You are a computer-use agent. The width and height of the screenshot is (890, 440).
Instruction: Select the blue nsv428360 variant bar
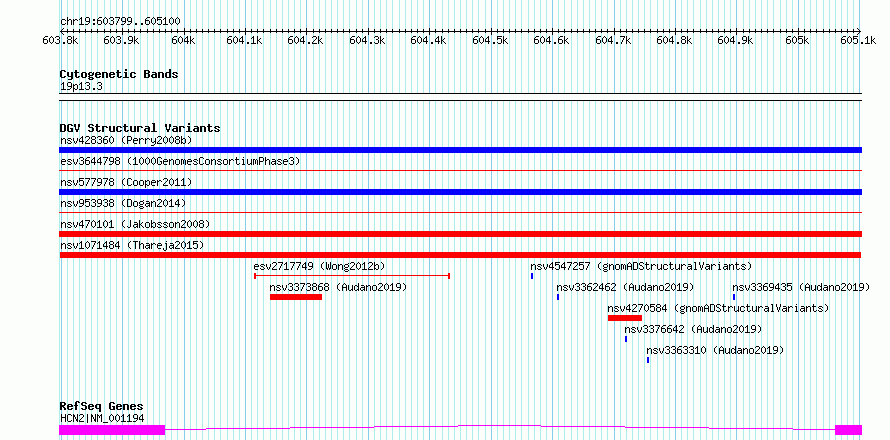click(460, 150)
